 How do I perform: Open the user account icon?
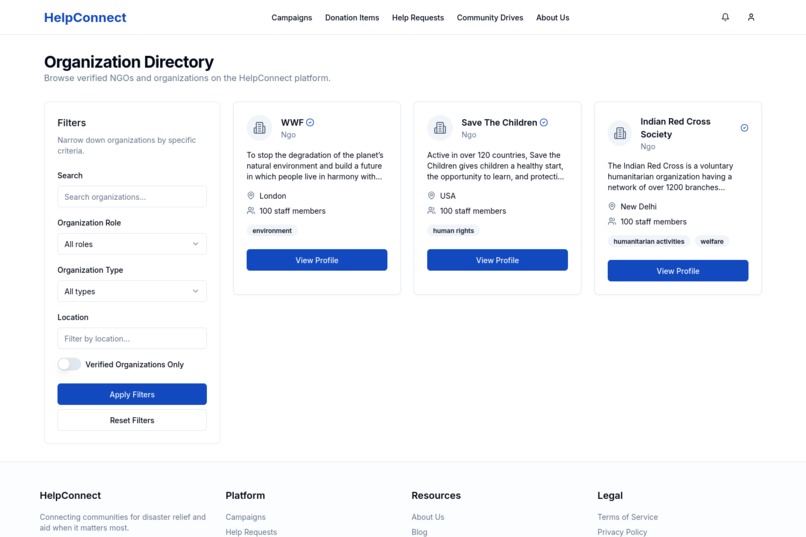750,17
